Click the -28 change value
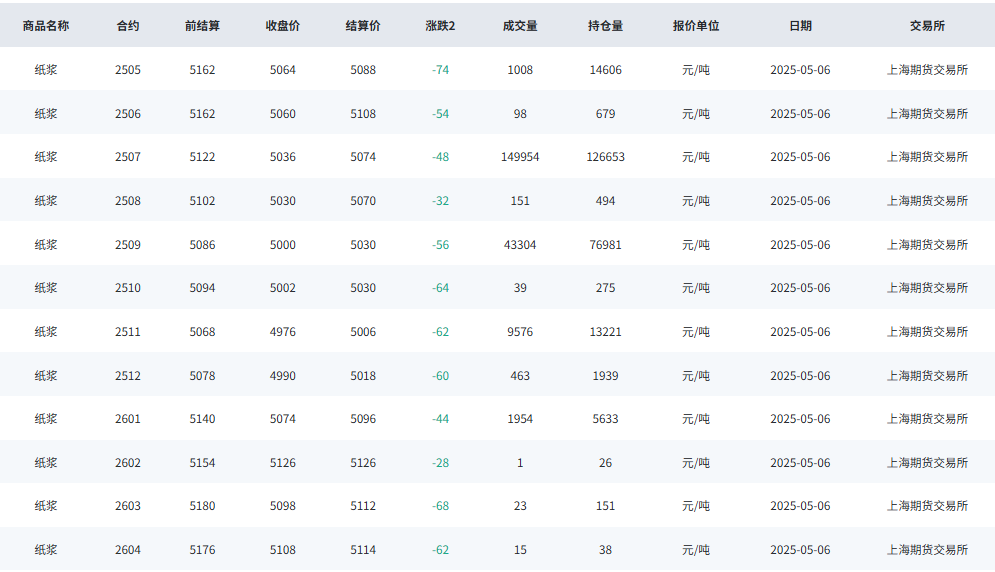This screenshot has width=995, height=572. [440, 463]
